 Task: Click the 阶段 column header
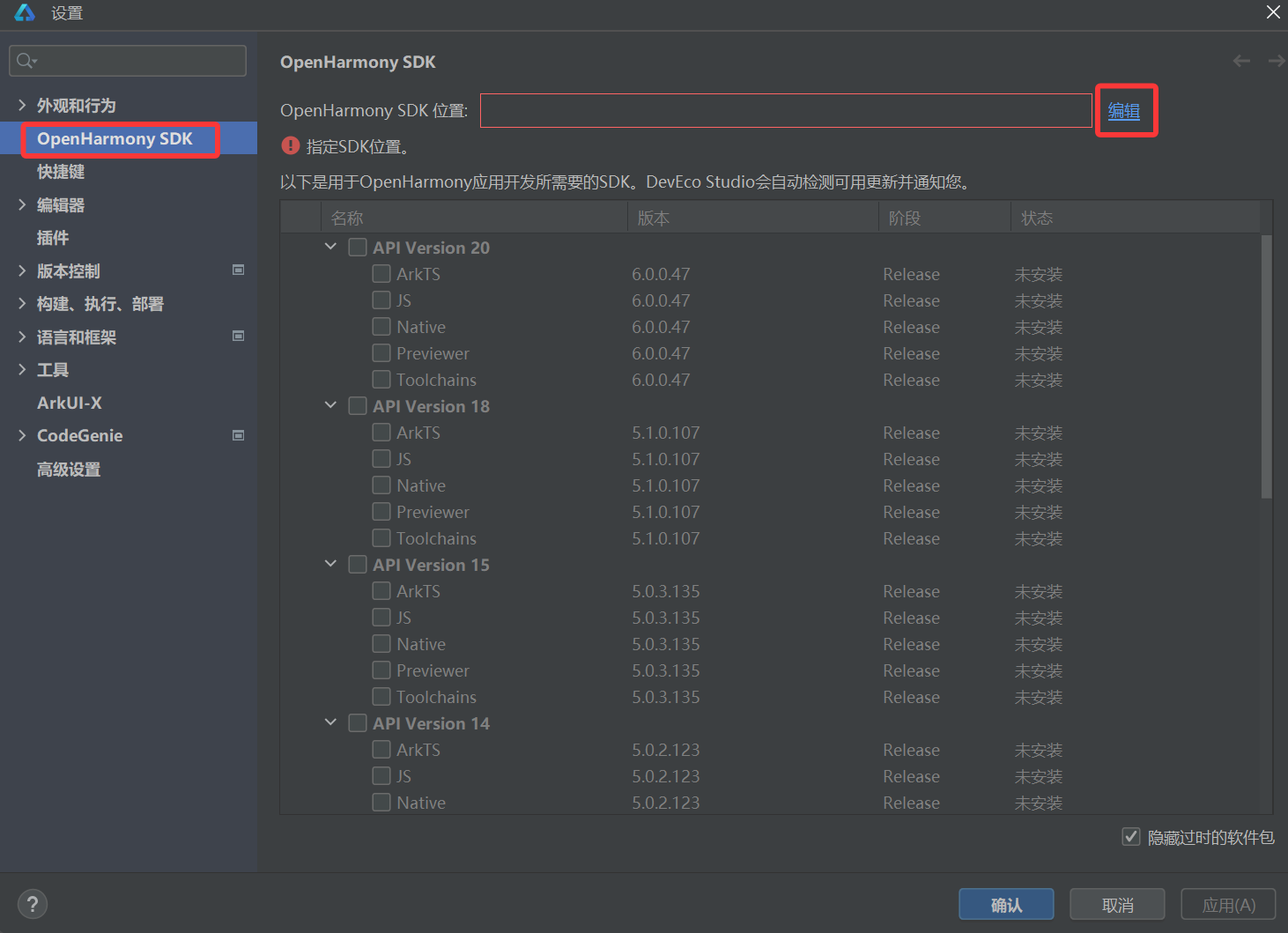coord(944,218)
